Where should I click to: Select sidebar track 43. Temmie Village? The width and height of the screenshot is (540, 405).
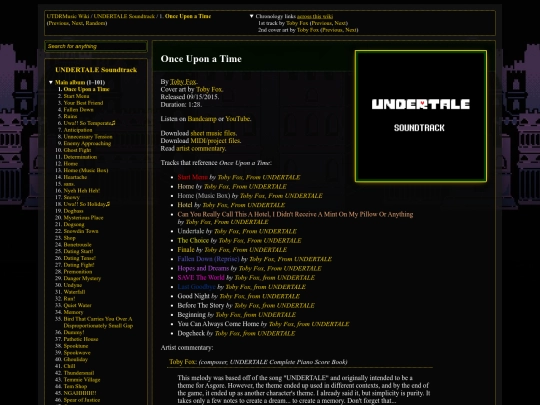(82, 380)
